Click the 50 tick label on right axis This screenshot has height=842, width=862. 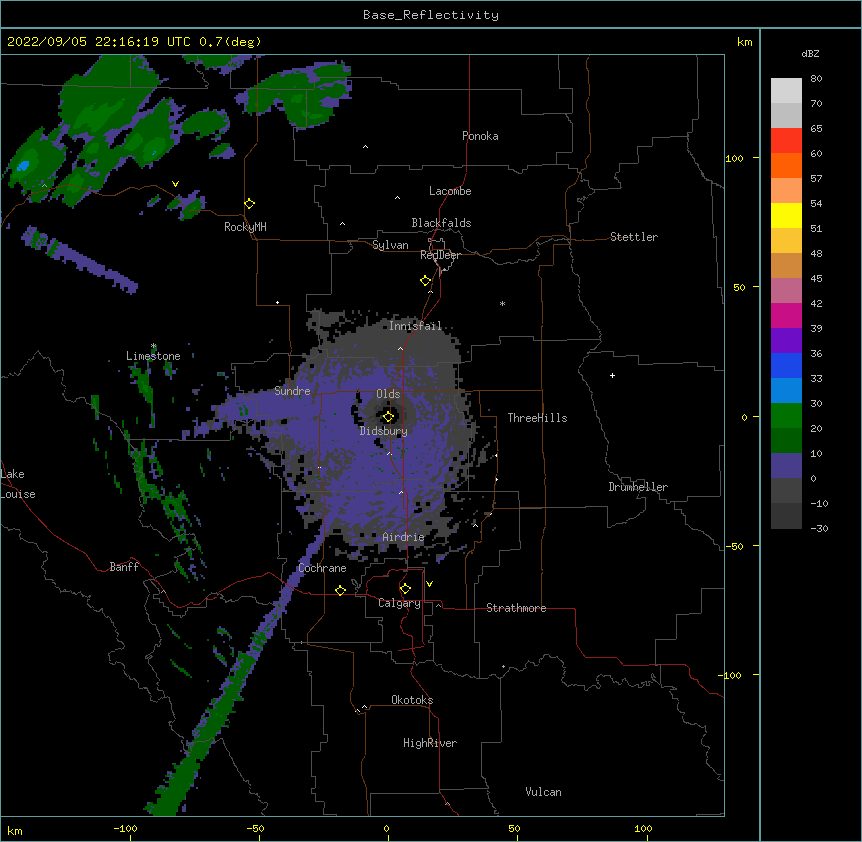tap(739, 287)
